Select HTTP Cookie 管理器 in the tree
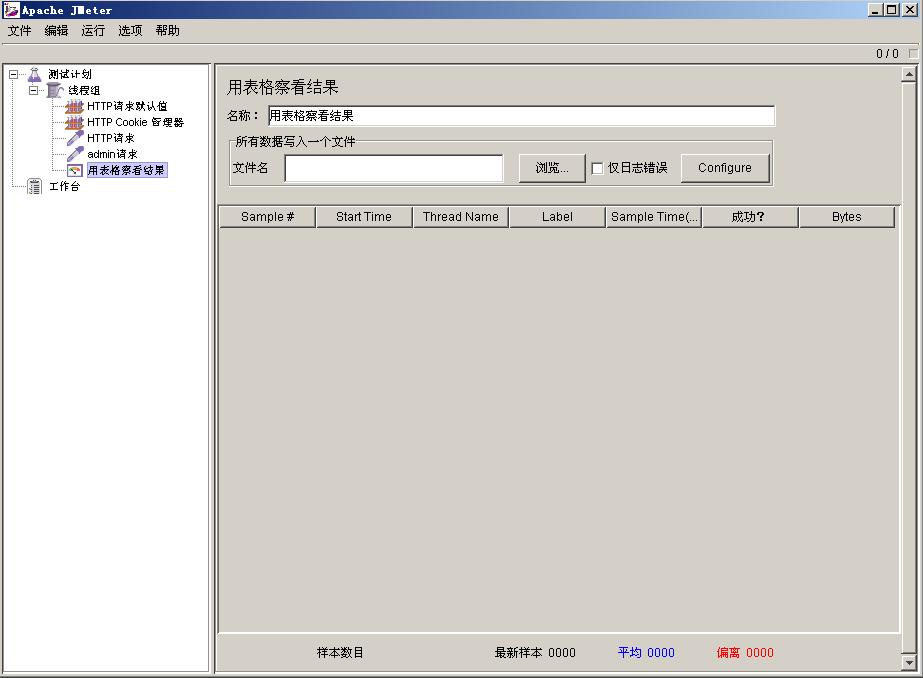The image size is (923, 678). (135, 122)
